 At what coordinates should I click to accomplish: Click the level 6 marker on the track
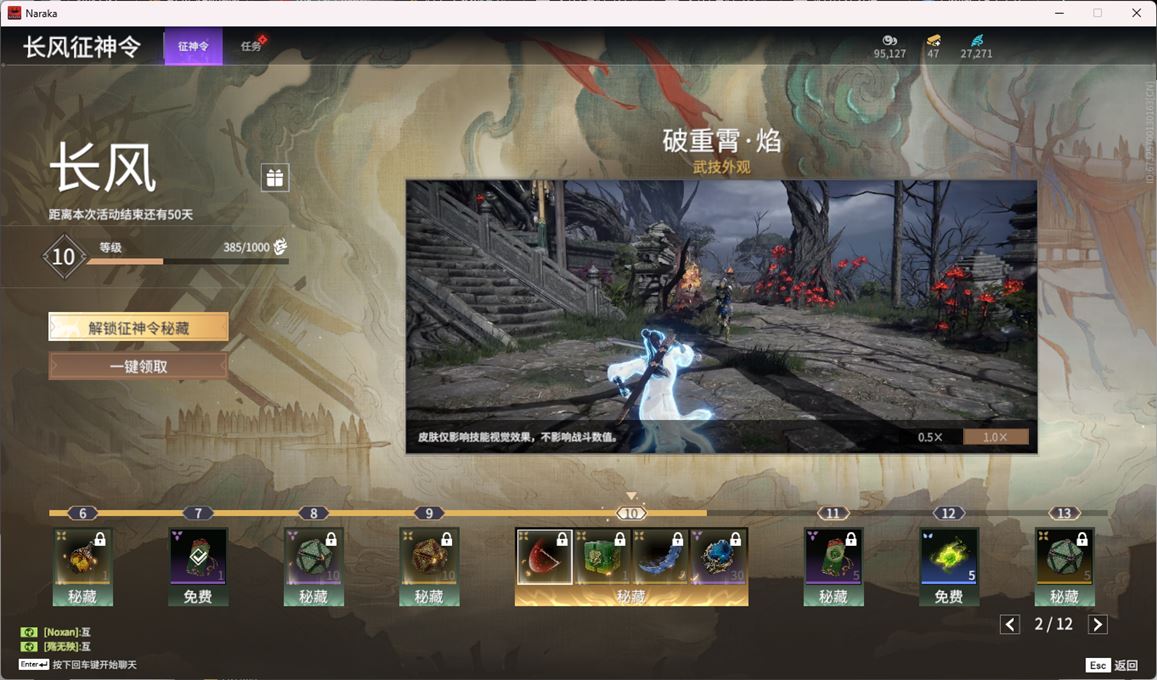coord(83,513)
